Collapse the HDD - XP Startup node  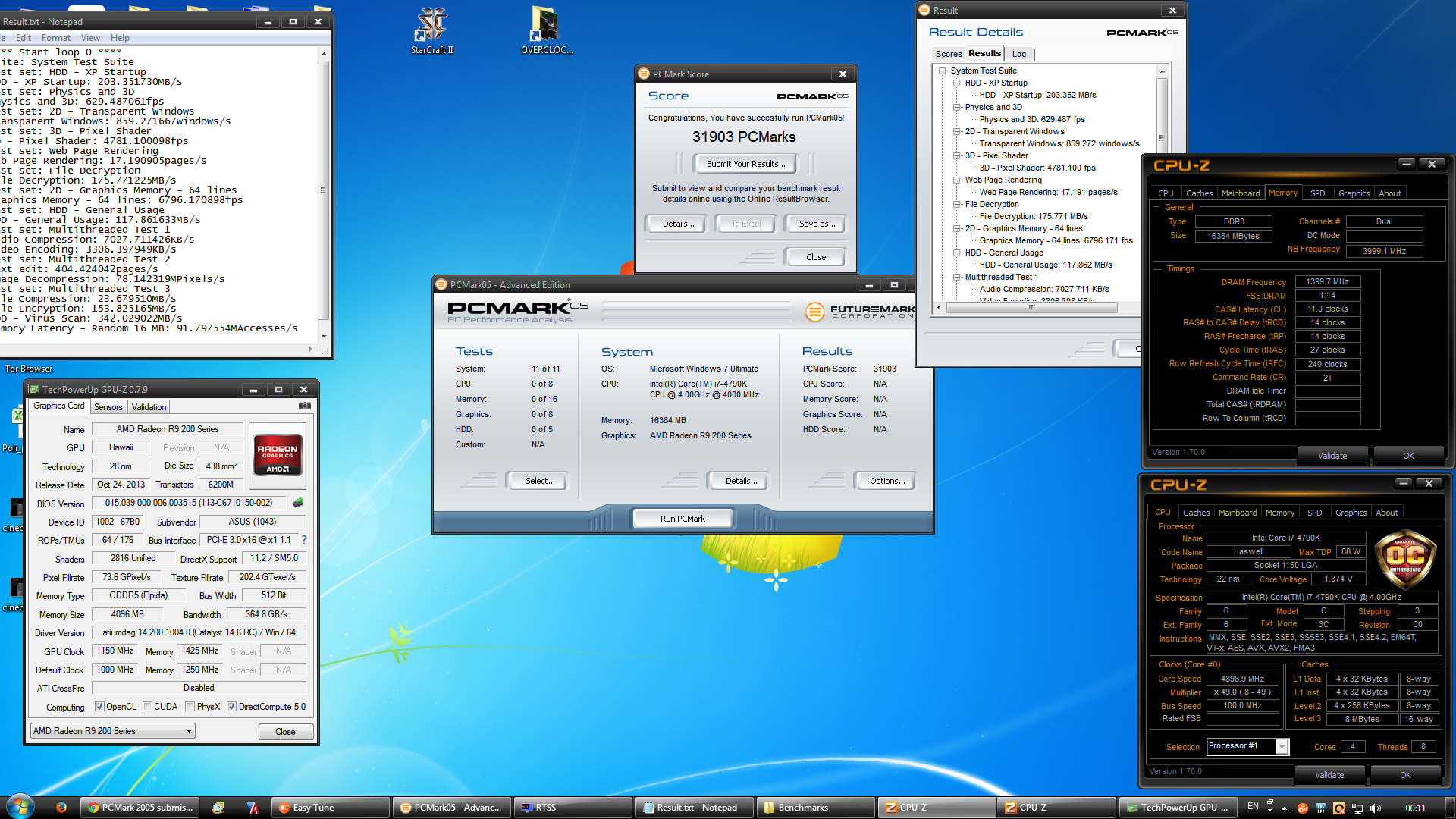957,83
